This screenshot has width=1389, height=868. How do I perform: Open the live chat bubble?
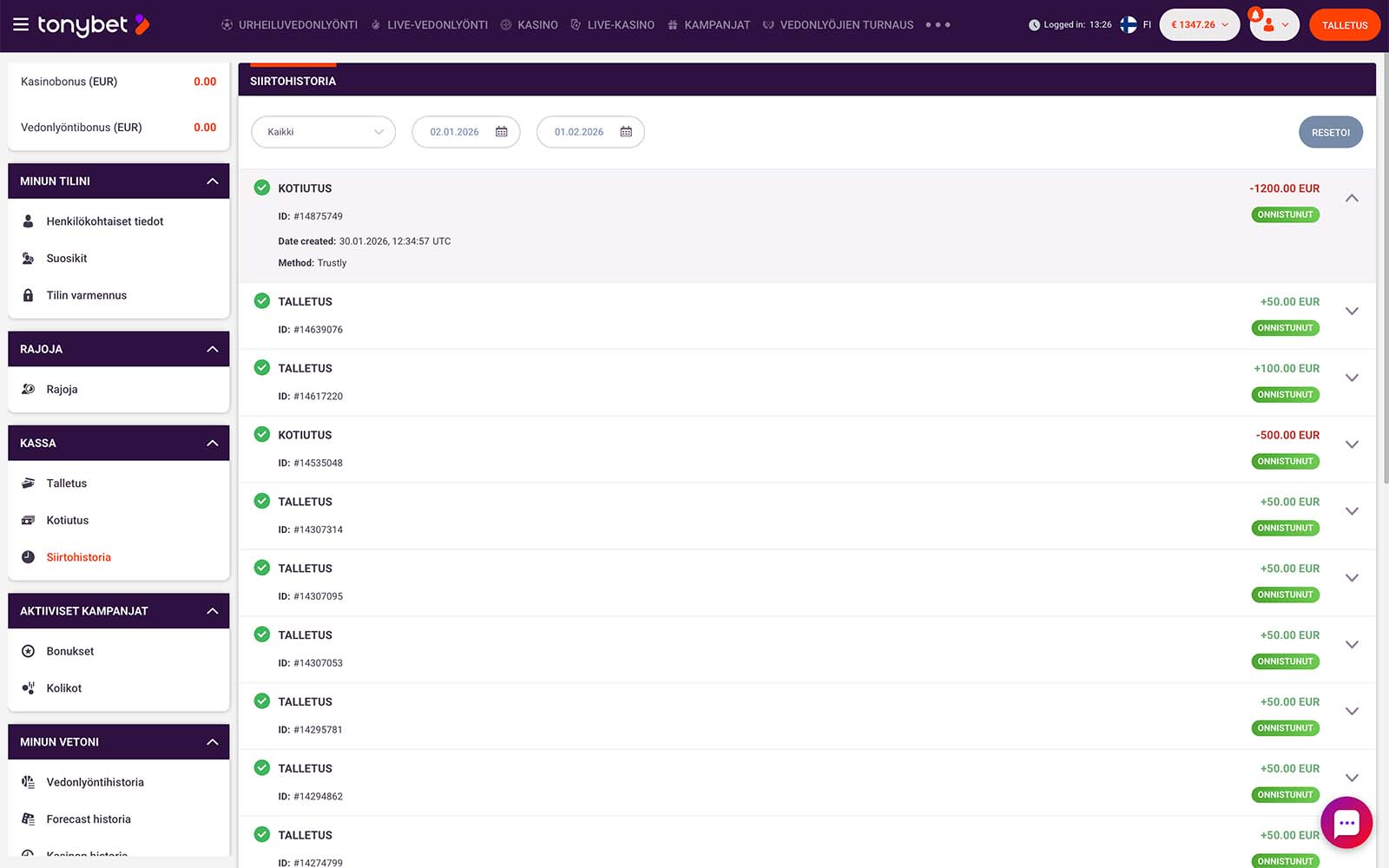pos(1346,822)
